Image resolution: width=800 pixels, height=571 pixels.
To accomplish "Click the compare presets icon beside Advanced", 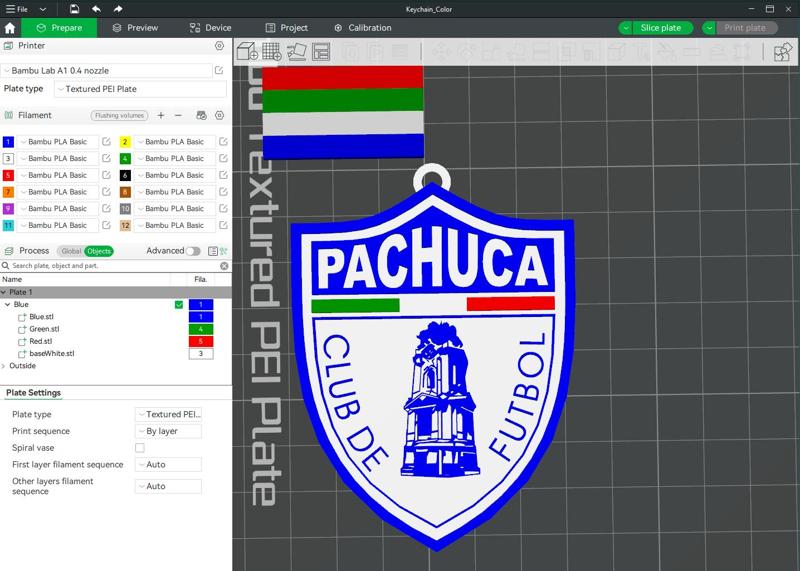I will [213, 251].
